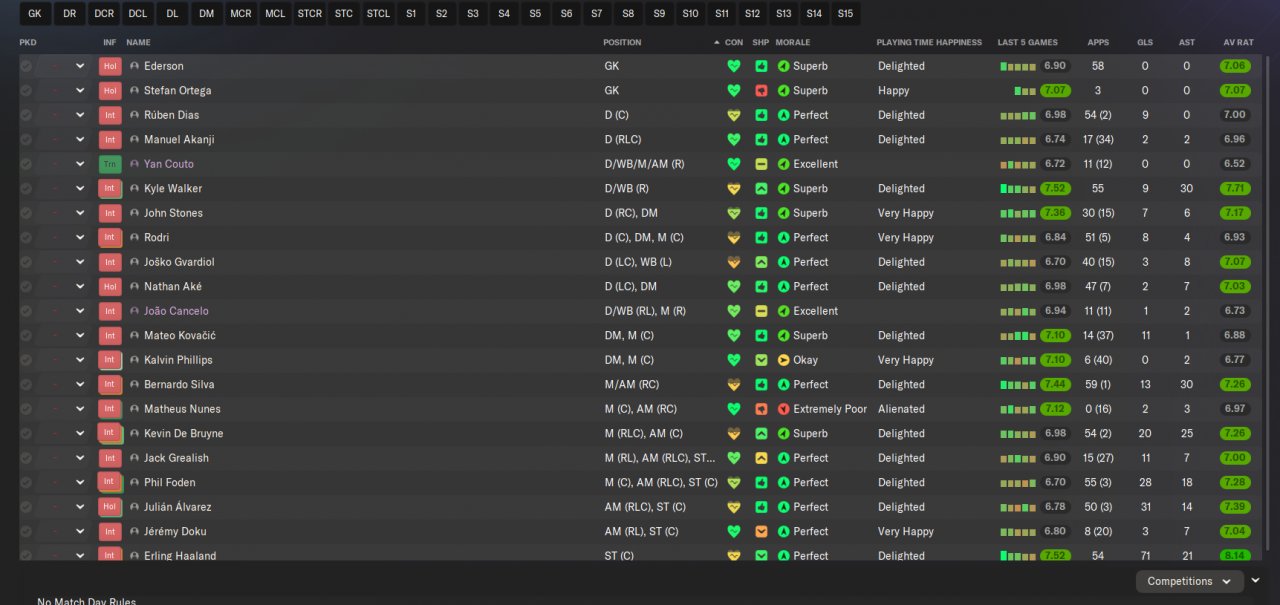Select the DM position button
The width and height of the screenshot is (1280, 605).
[206, 14]
